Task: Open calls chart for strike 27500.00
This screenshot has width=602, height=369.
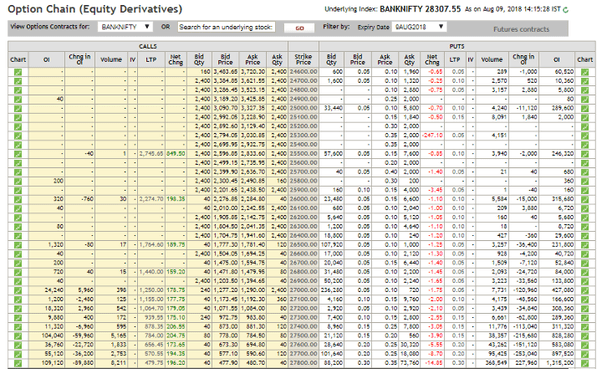Action: (18, 336)
